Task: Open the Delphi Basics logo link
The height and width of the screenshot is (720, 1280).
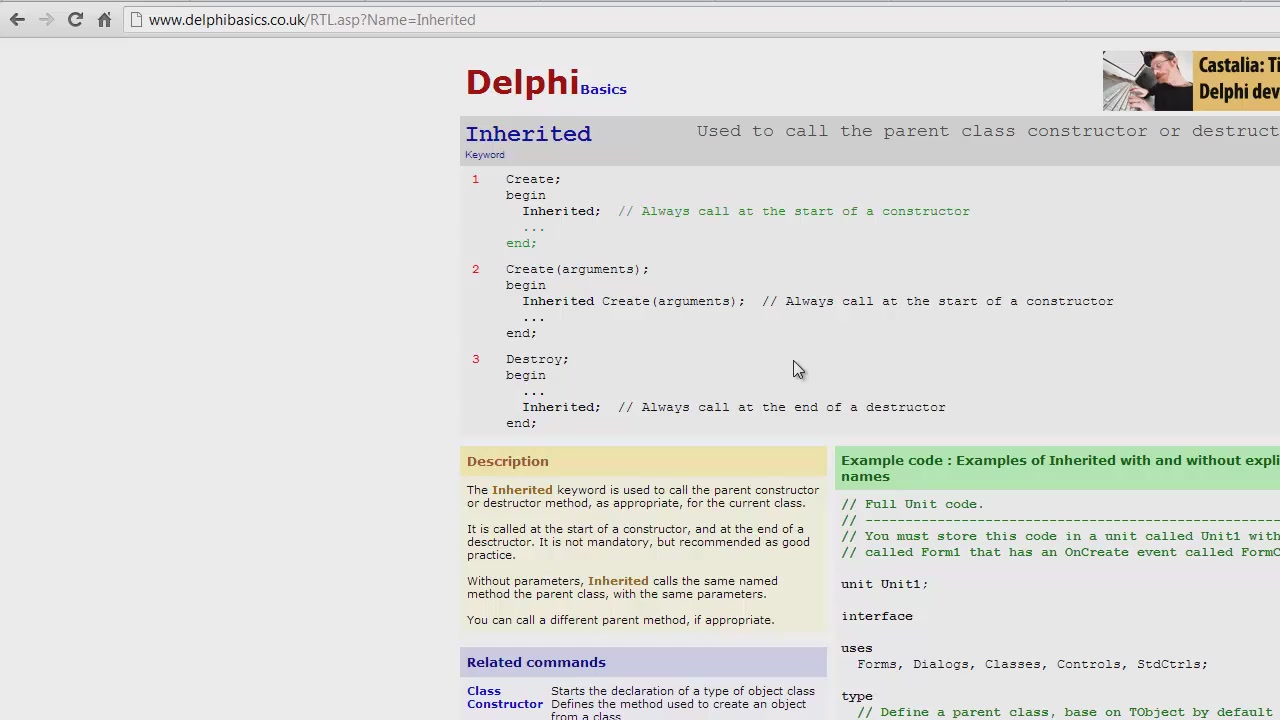Action: pyautogui.click(x=546, y=82)
